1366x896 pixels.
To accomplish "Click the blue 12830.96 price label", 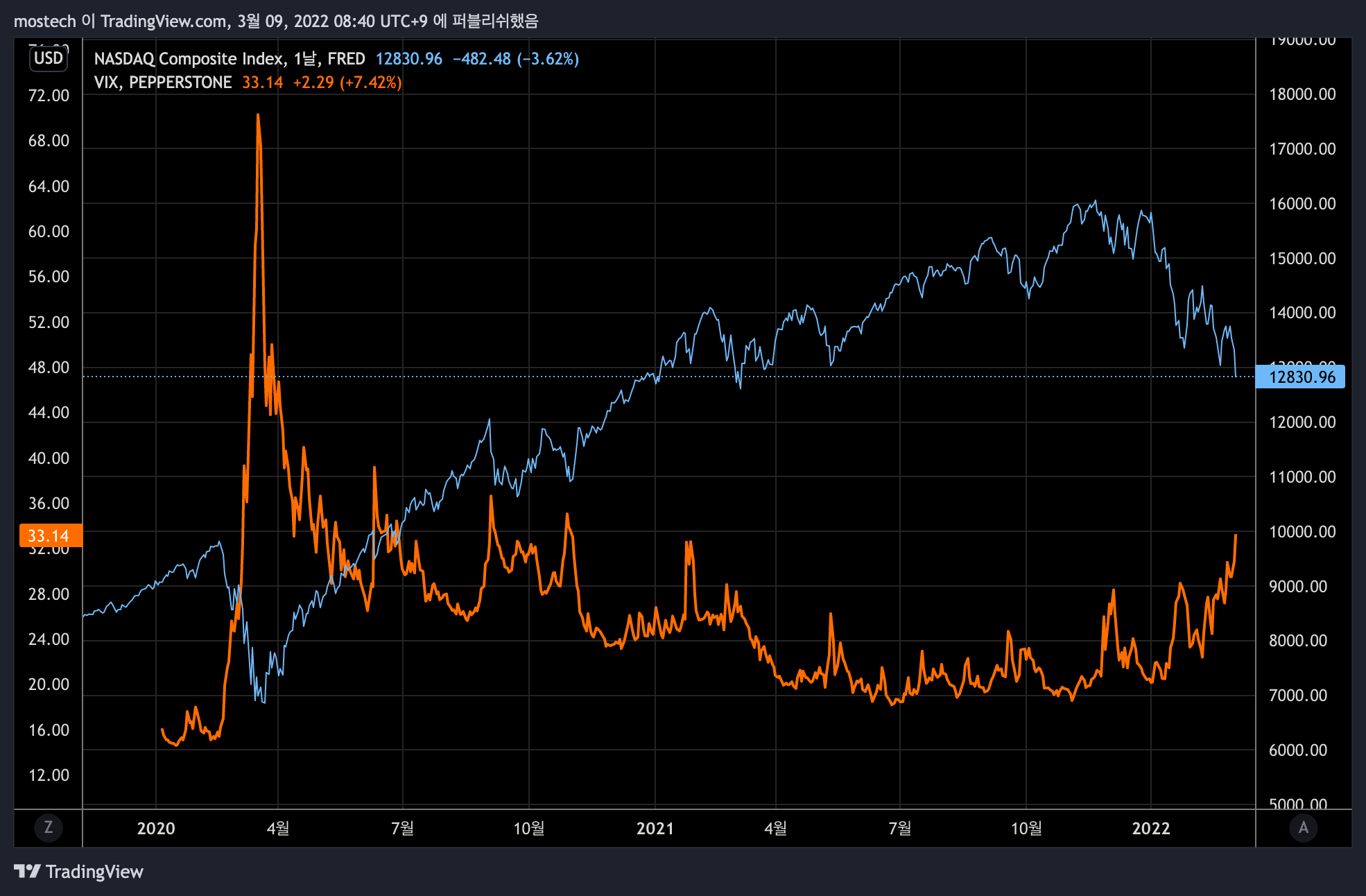I will click(x=1301, y=377).
